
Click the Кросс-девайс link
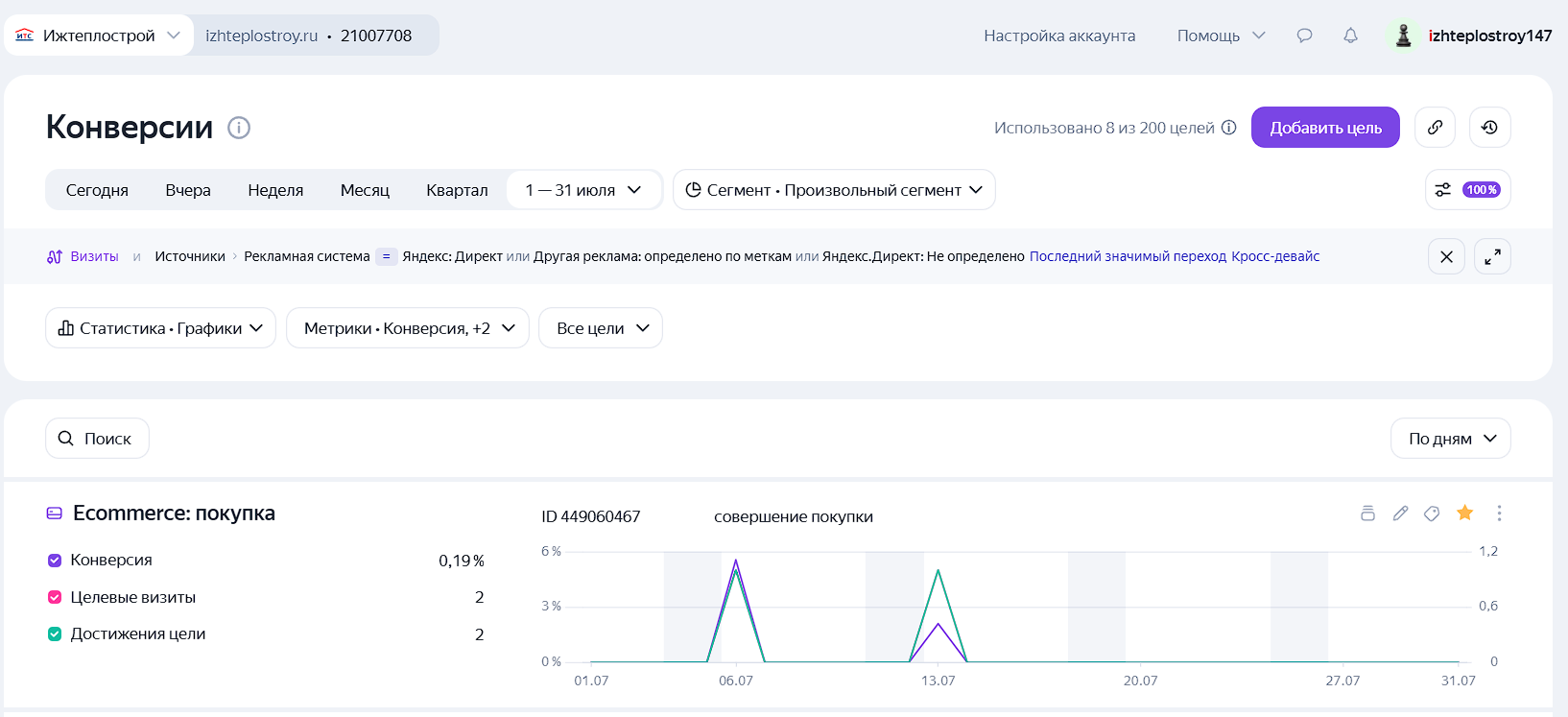[1275, 256]
